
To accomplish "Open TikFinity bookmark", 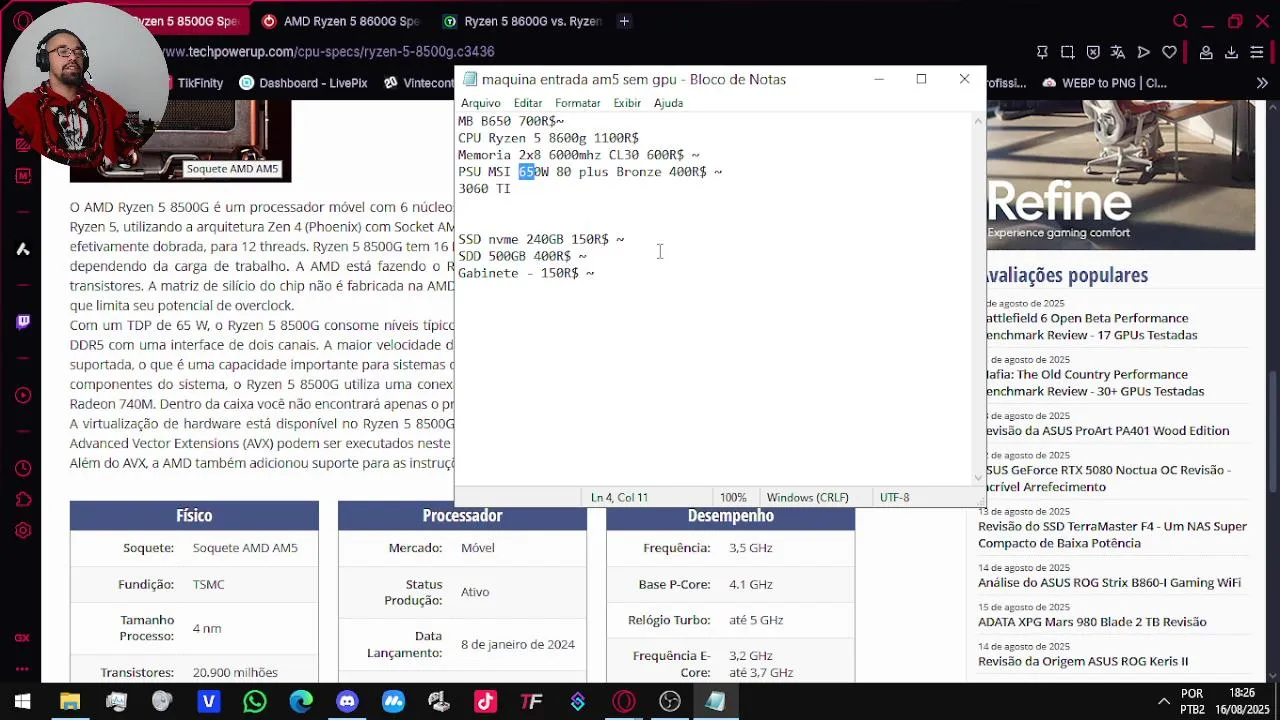I will (x=190, y=83).
